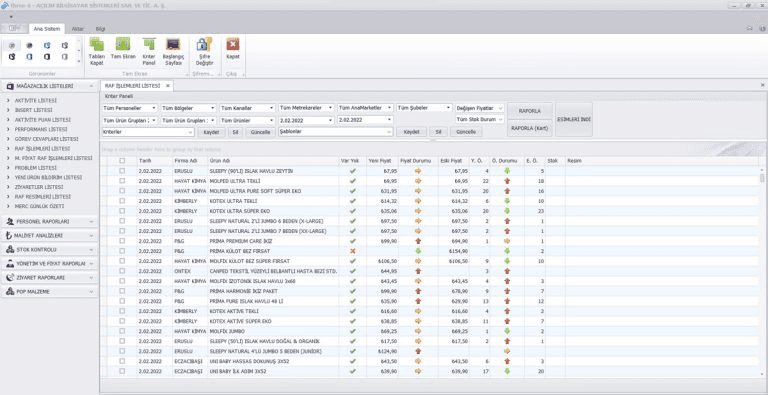The width and height of the screenshot is (768, 395).
Task: Check the box for MOLPED ULTRA TEKLİ row
Action: [x=122, y=181]
